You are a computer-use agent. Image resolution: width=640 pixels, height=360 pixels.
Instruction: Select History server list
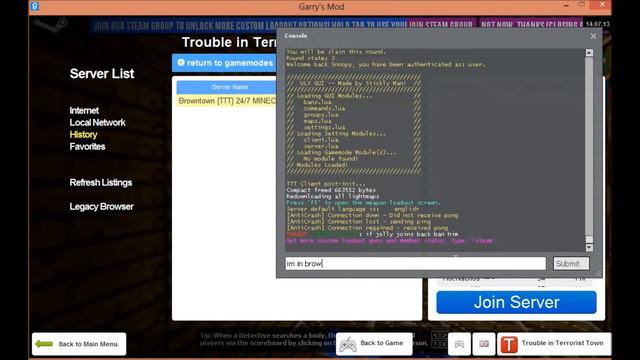click(83, 135)
